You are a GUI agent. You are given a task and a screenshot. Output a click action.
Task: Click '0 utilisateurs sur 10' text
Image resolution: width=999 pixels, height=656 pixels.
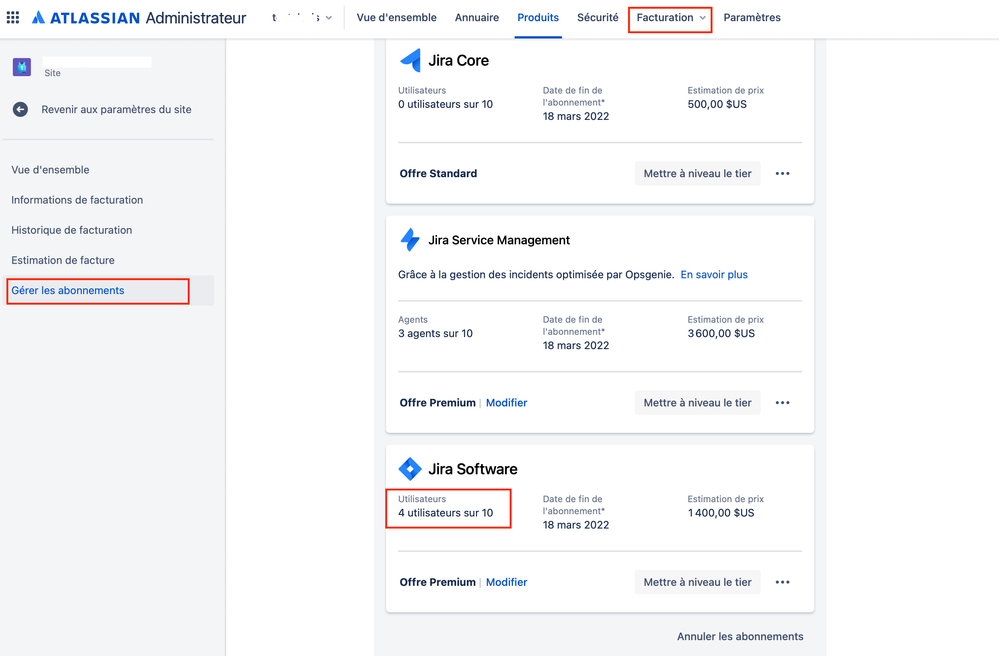[x=445, y=104]
